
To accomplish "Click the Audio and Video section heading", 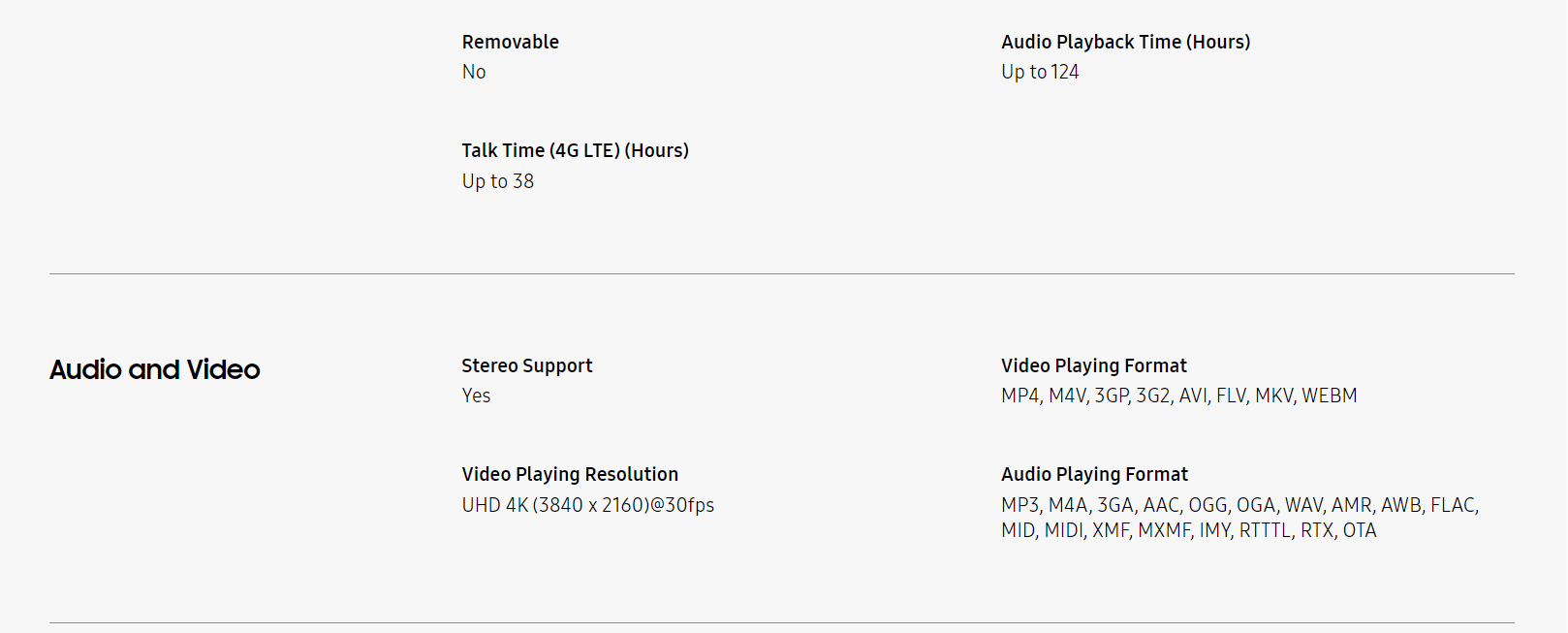I will coord(155,369).
